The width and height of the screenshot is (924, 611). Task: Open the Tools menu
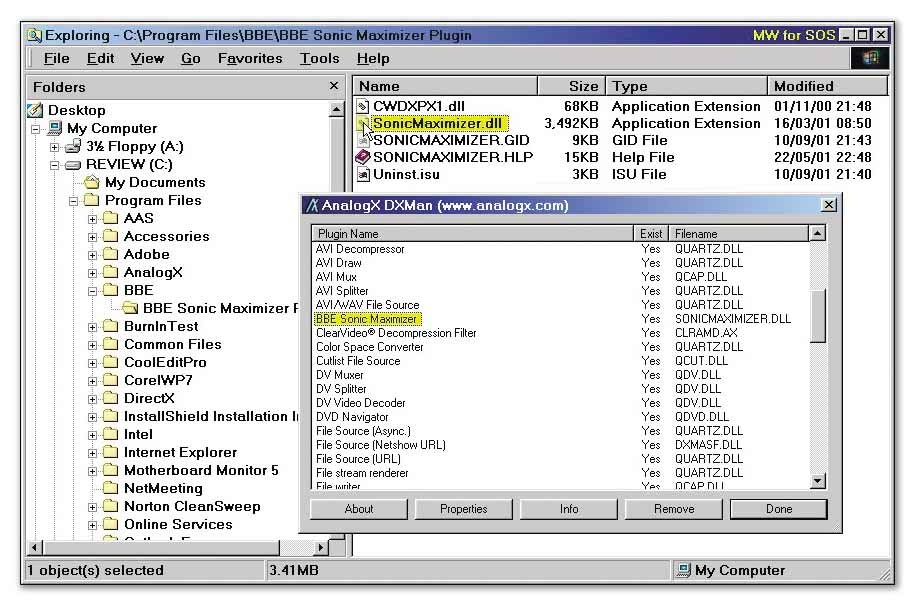(x=319, y=58)
